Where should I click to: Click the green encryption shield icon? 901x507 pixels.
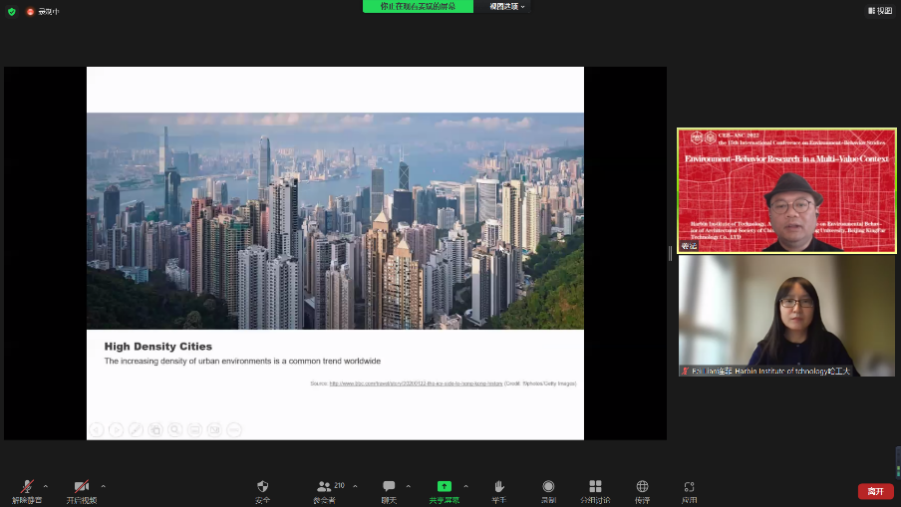pos(12,11)
